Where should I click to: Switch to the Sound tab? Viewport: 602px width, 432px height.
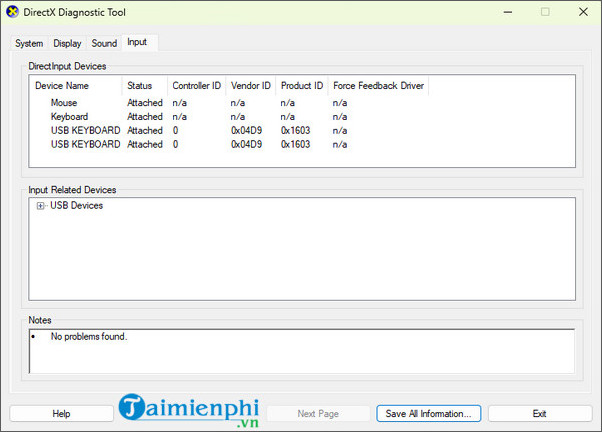click(104, 43)
